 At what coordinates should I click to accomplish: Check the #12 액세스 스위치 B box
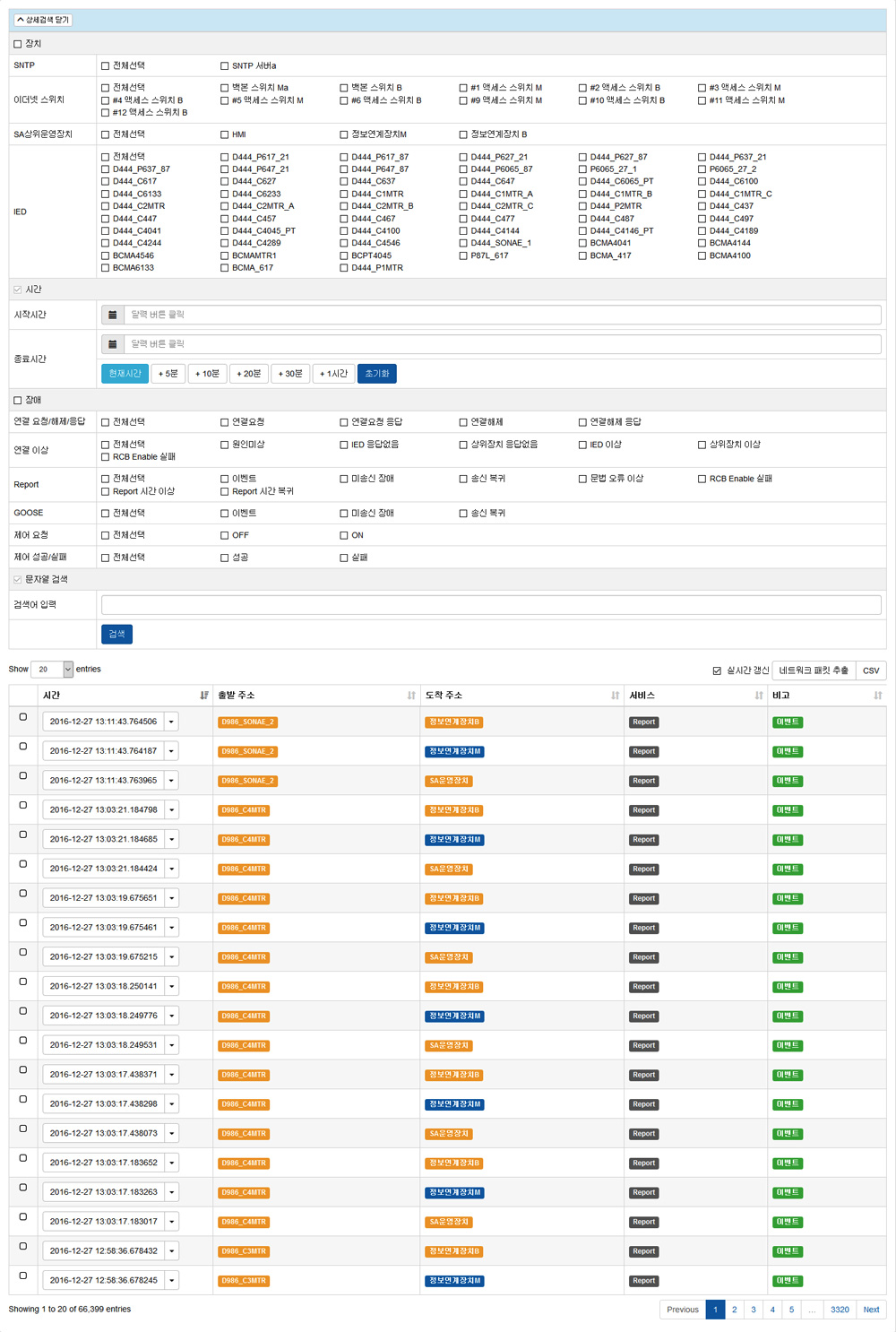point(106,113)
